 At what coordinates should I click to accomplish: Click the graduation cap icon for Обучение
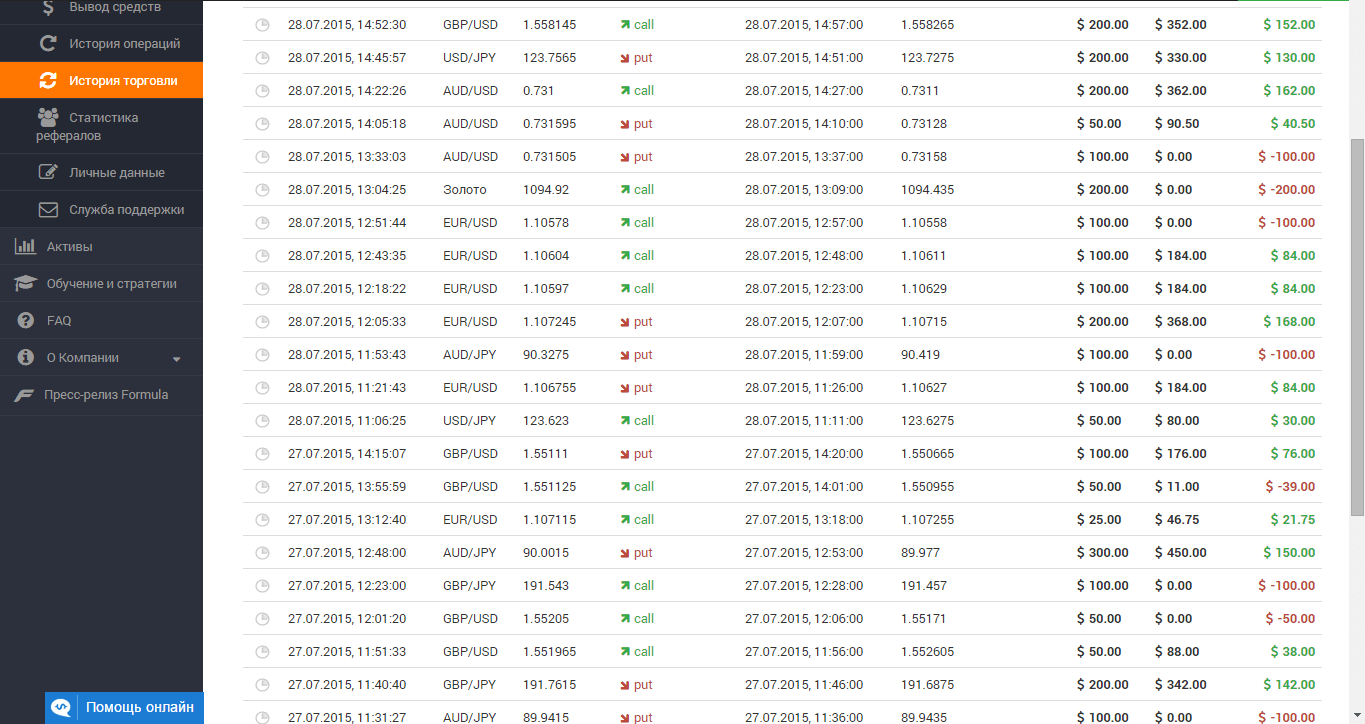click(x=26, y=284)
